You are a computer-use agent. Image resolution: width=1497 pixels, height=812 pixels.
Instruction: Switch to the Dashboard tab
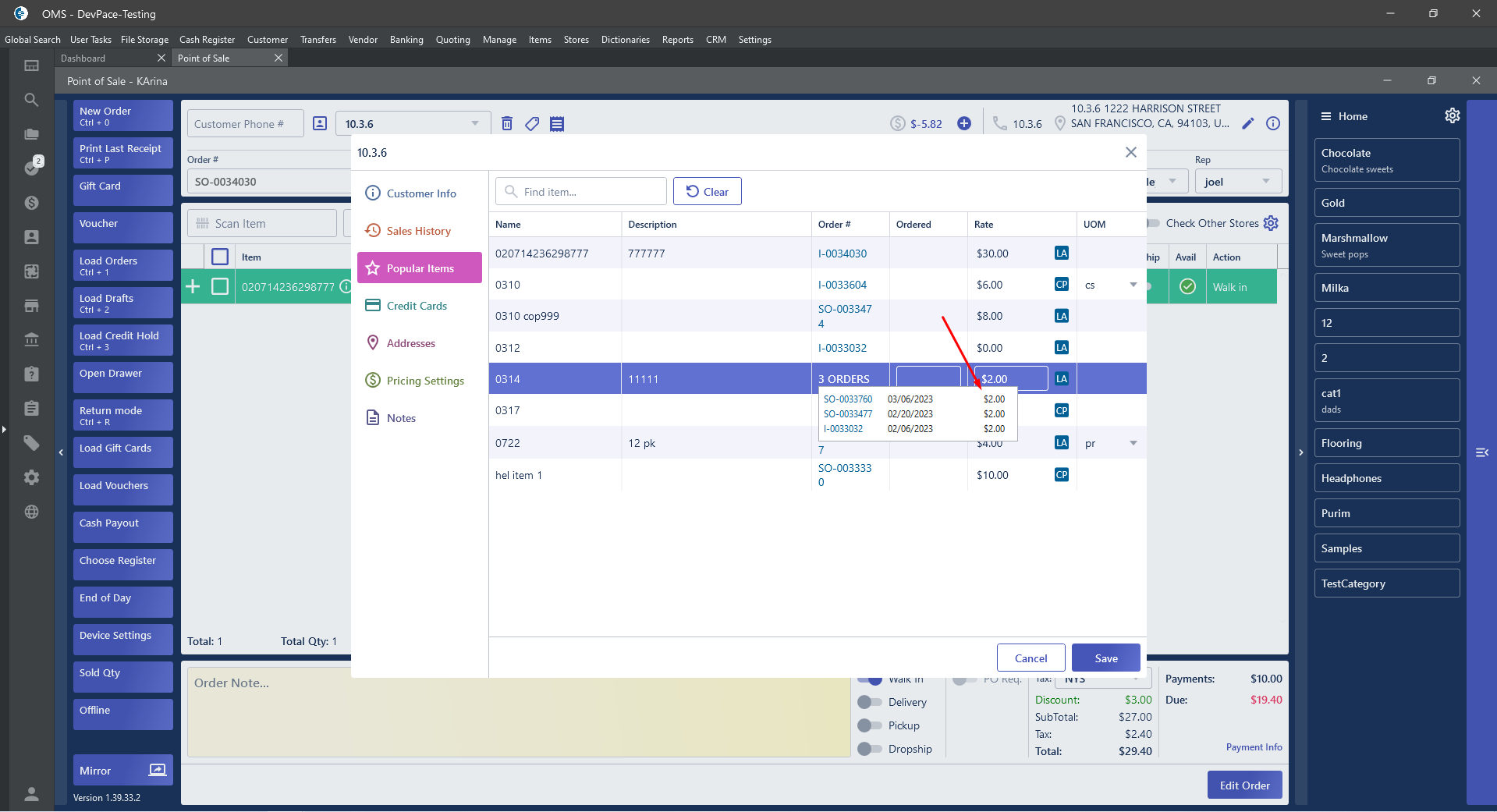click(83, 58)
